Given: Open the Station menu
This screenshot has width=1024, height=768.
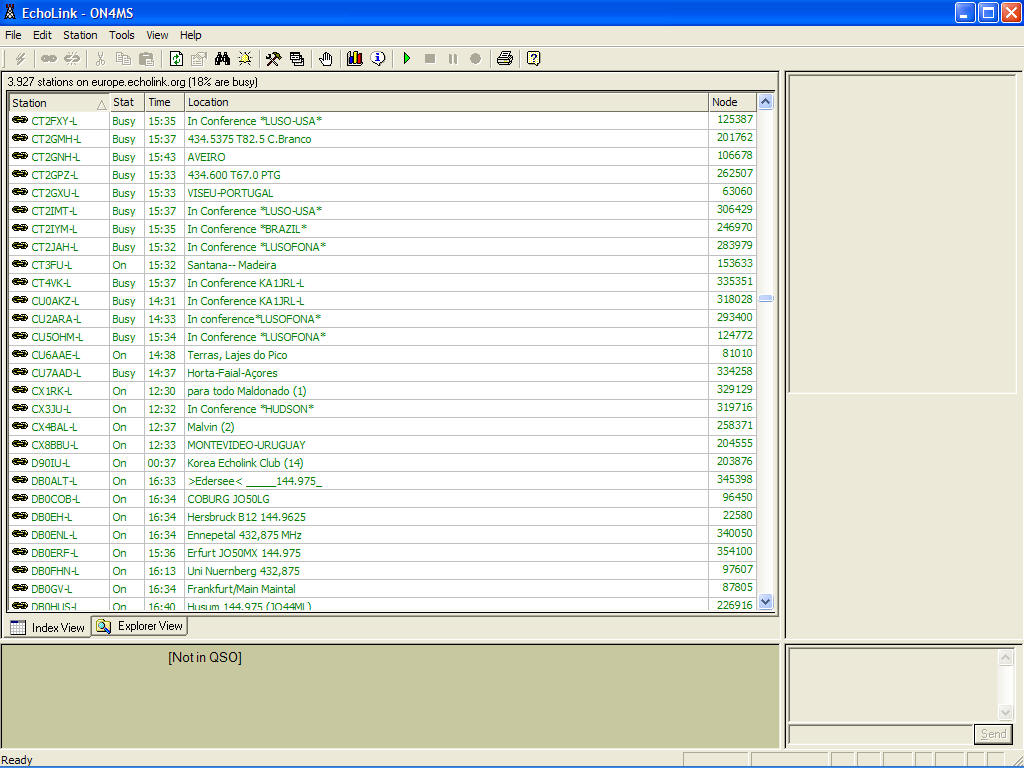Looking at the screenshot, I should (80, 35).
